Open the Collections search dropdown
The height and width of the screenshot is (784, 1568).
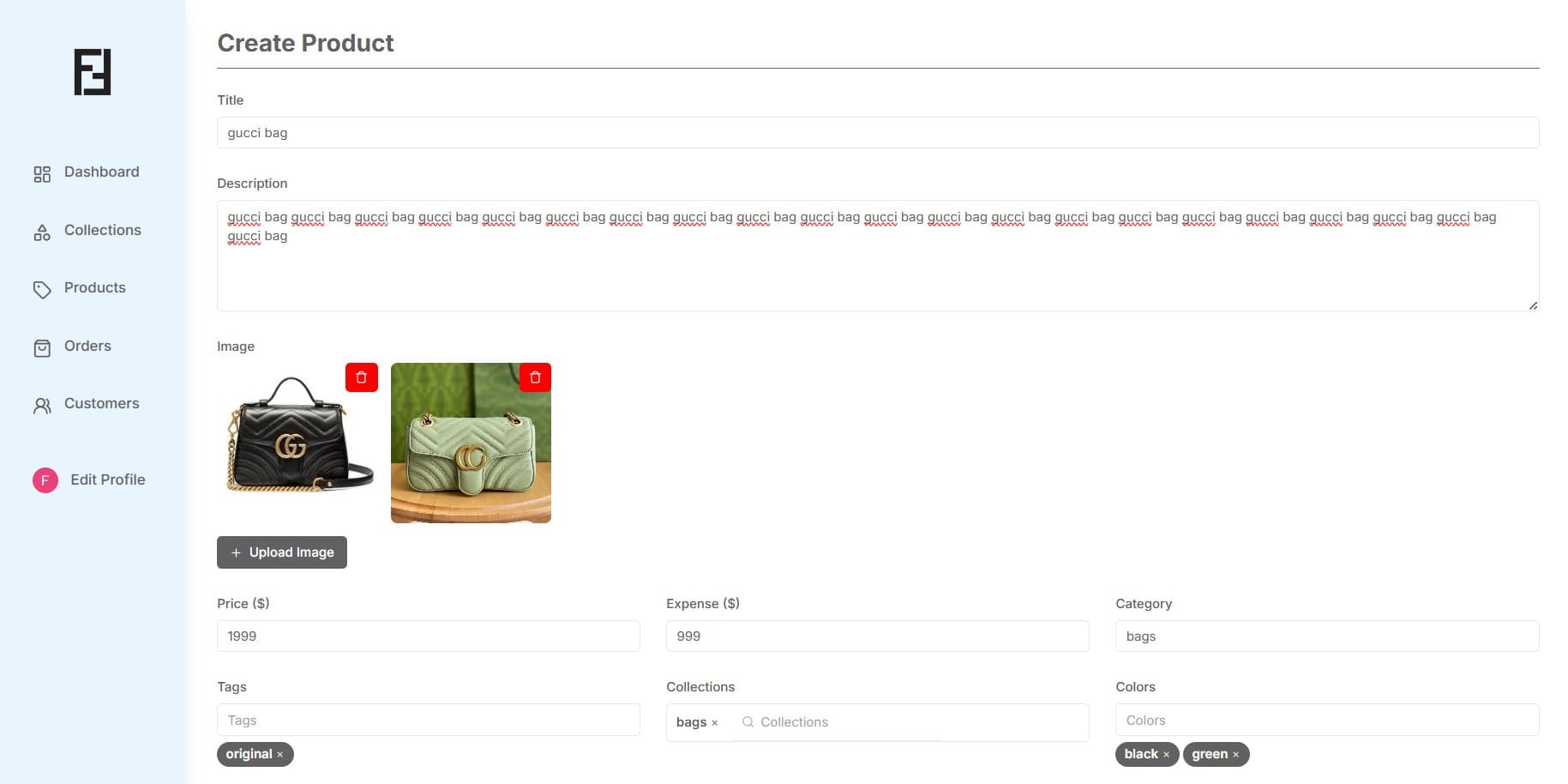(909, 722)
